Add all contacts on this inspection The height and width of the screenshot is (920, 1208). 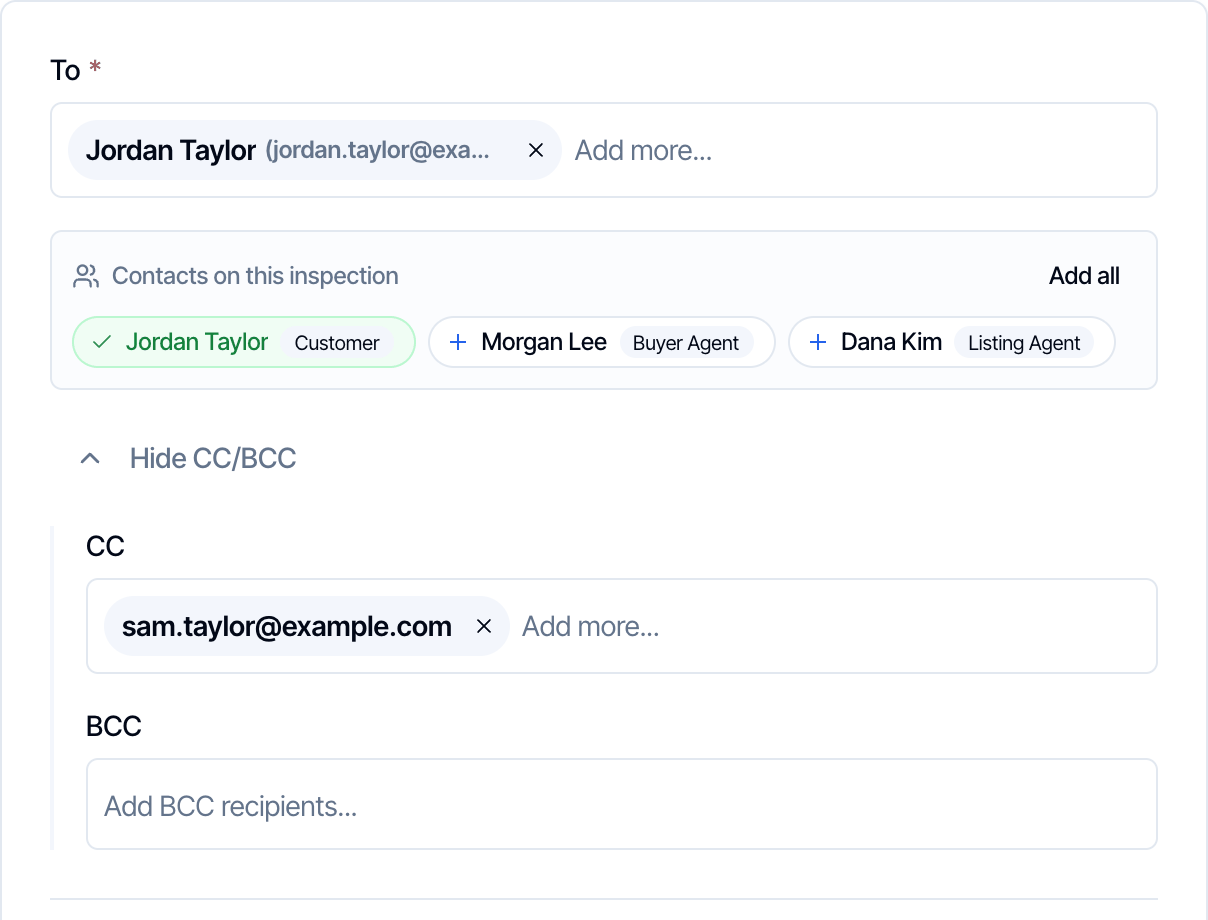[1084, 276]
